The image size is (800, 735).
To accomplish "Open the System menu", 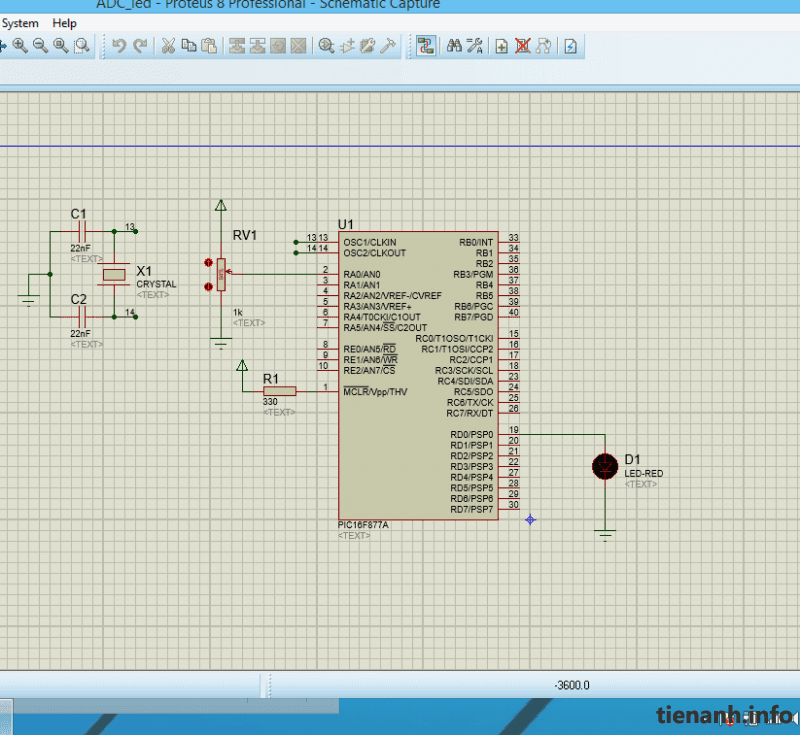I will tap(19, 23).
